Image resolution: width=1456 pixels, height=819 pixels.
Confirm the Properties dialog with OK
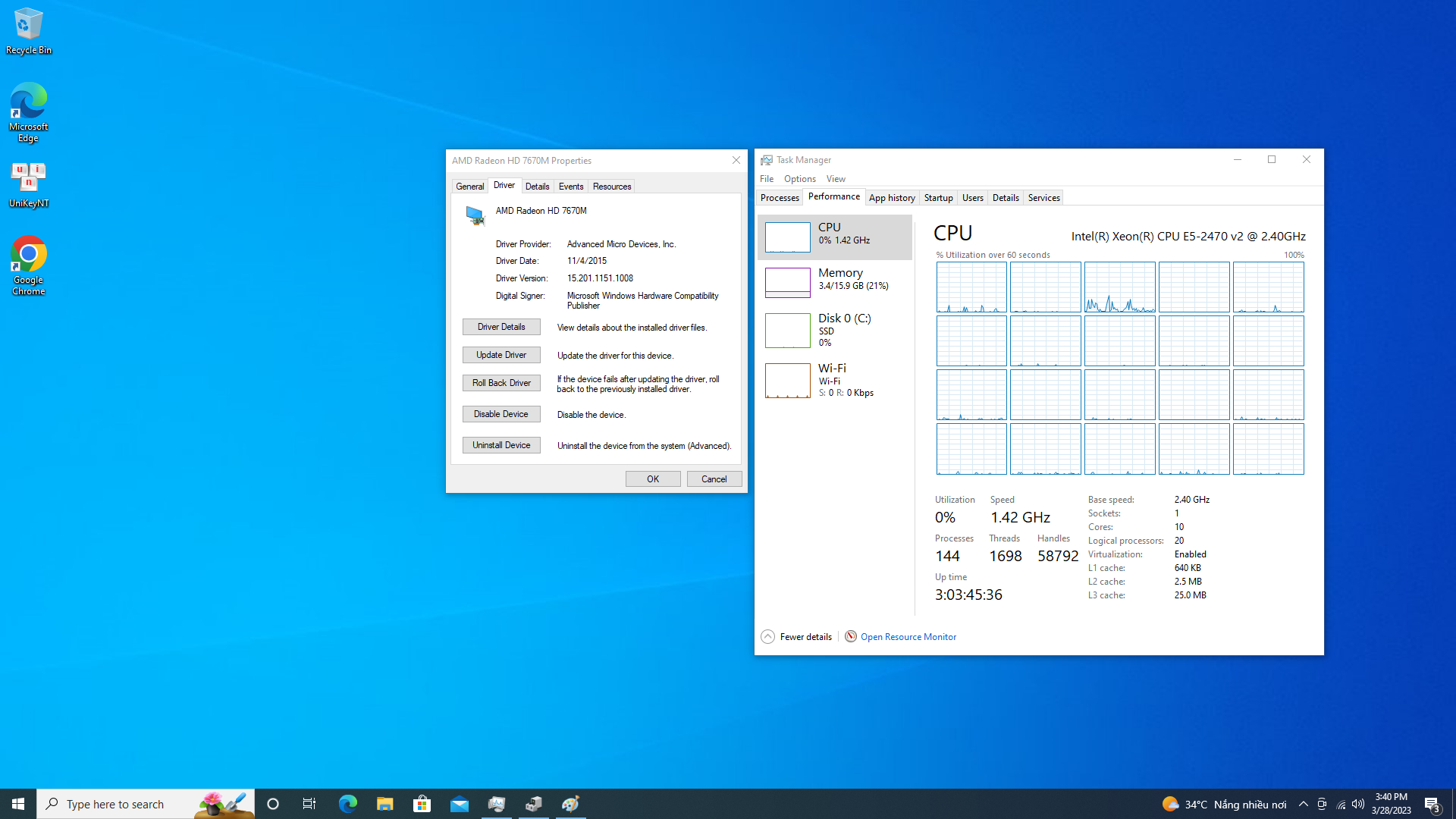653,479
